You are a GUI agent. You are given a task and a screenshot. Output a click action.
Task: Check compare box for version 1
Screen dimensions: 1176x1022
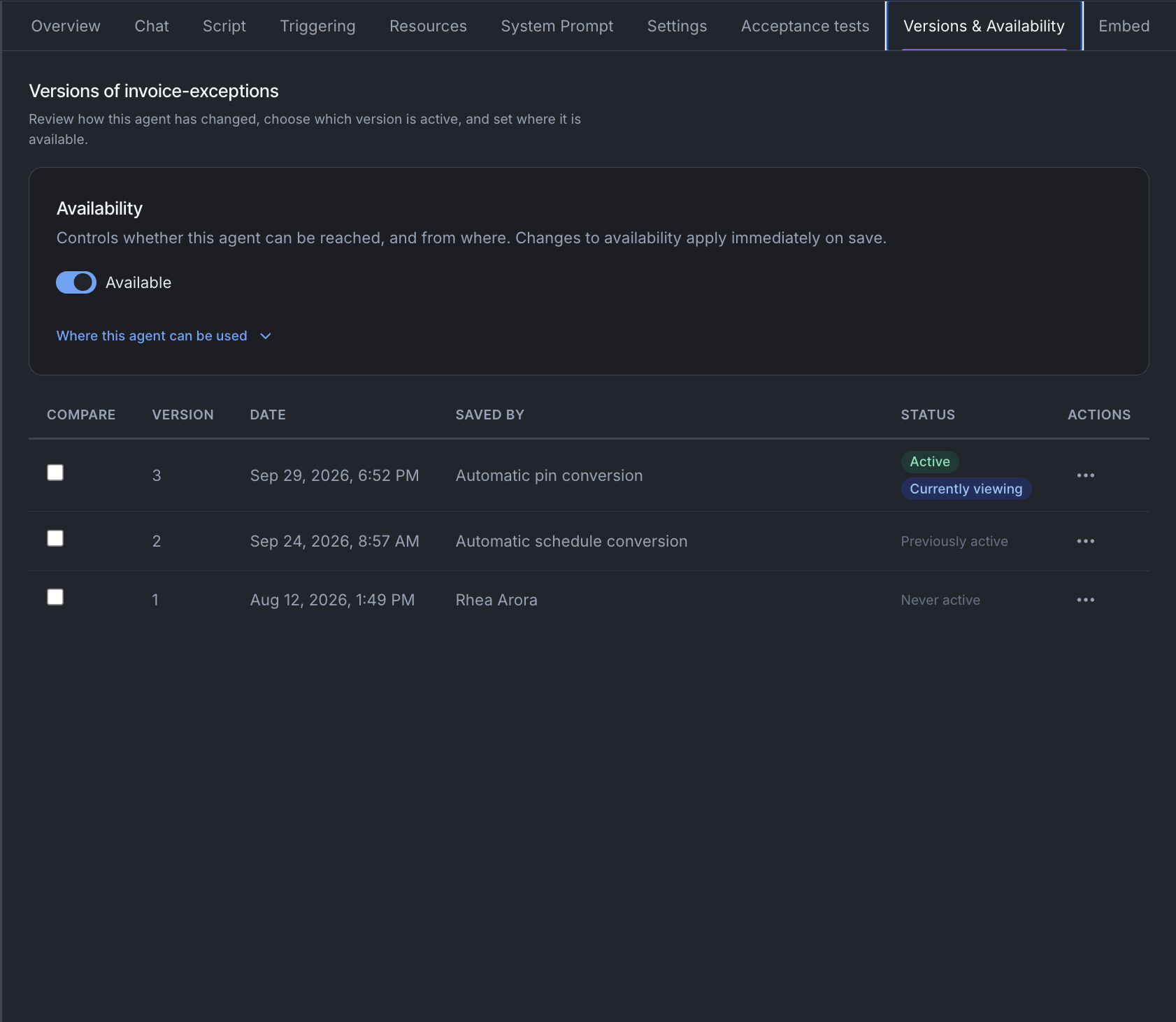point(55,597)
